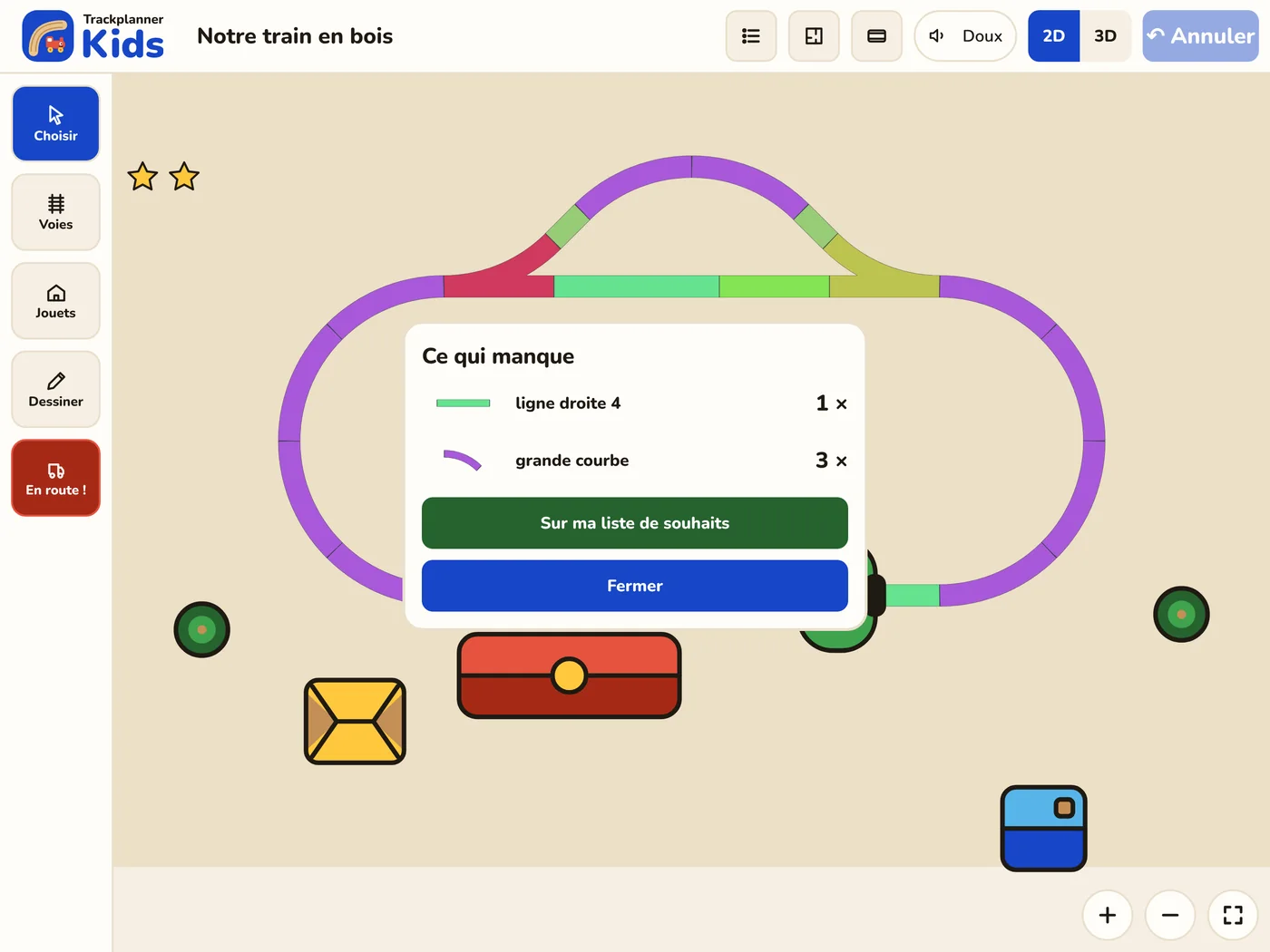Click the light green straight track at top
Viewport: 1270px width, 952px height.
tap(774, 287)
